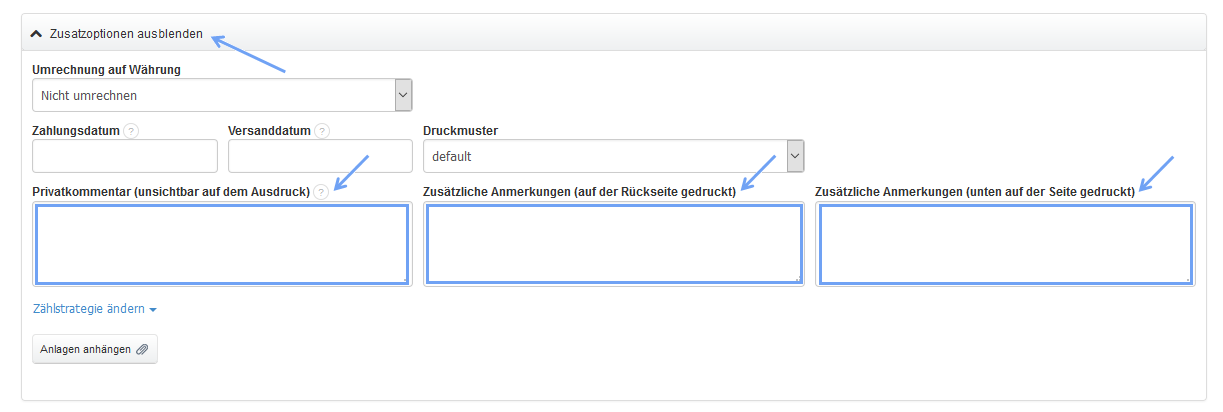
Task: Click into the Privatkommentar text area
Action: (221, 245)
